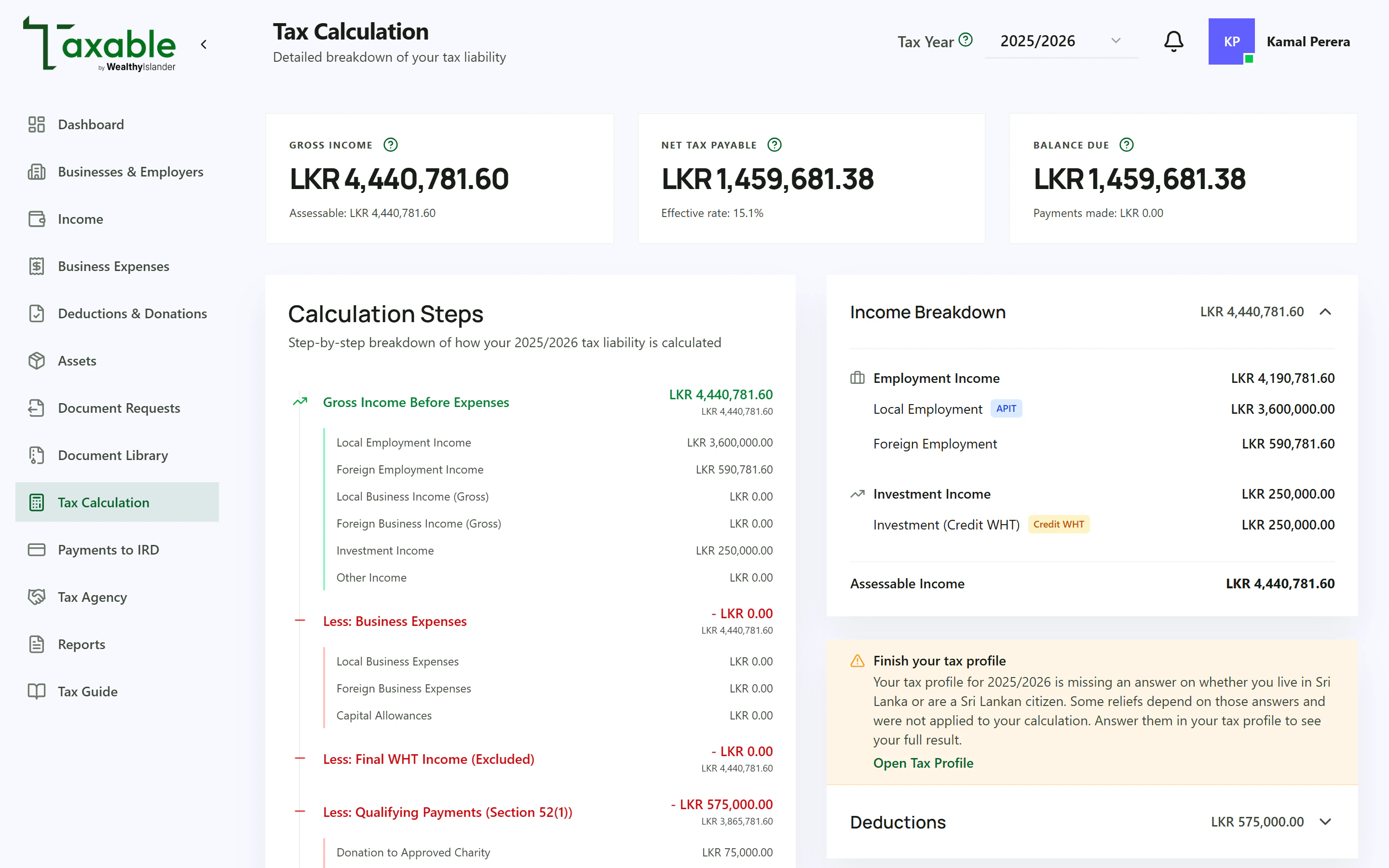Select the Tax Calculation menu item

coord(117,502)
